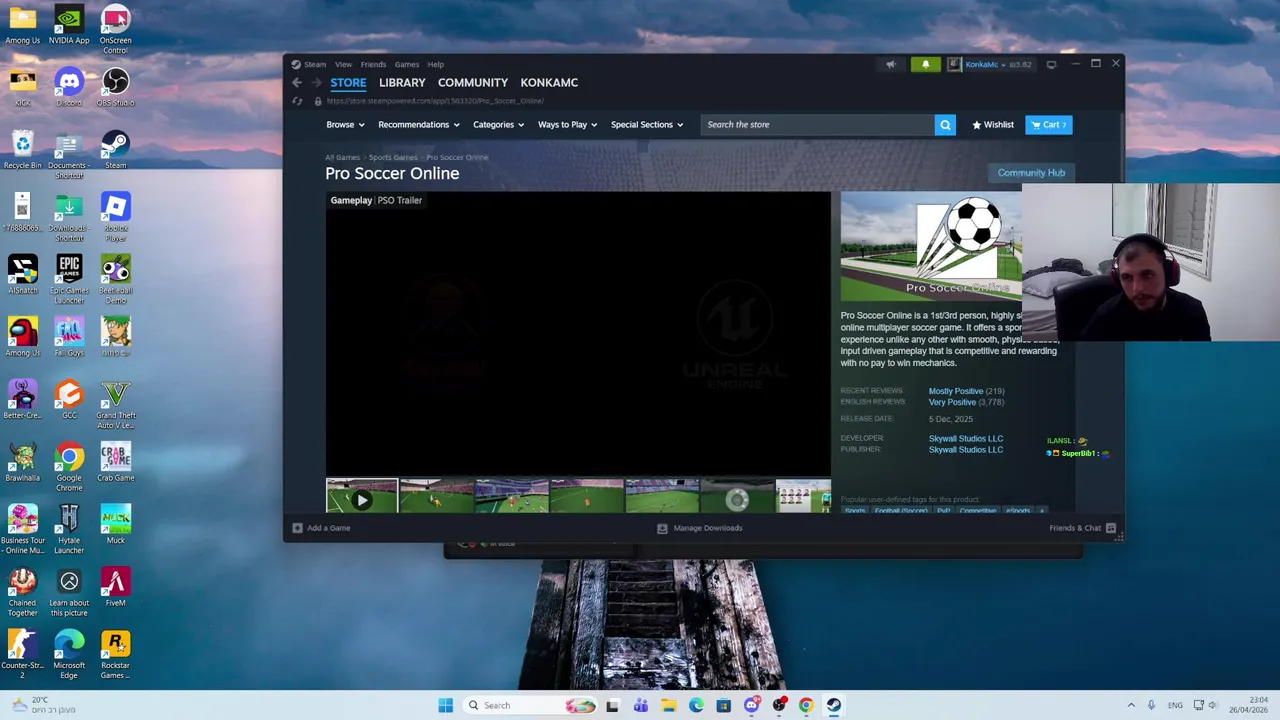Click the taskbar microphone tray icon
This screenshot has width=1280, height=720.
point(1151,705)
